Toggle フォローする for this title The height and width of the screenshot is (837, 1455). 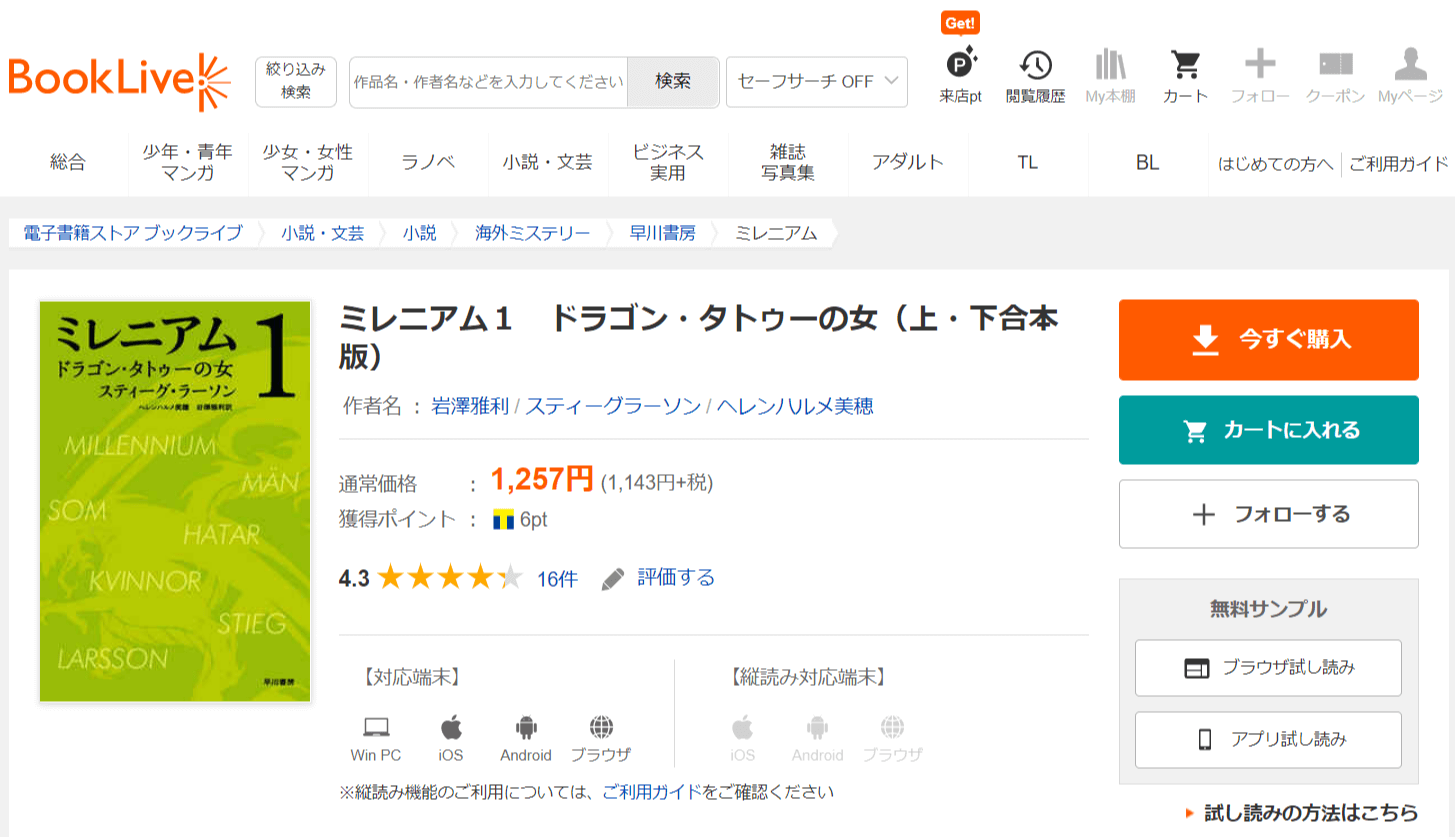click(x=1268, y=514)
